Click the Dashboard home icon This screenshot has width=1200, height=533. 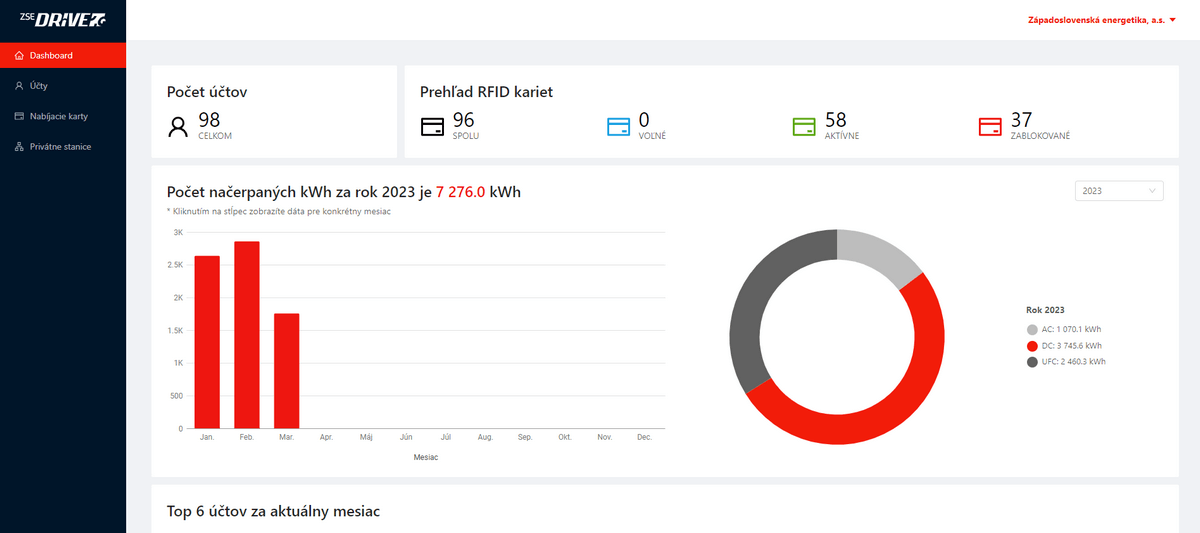tap(19, 56)
